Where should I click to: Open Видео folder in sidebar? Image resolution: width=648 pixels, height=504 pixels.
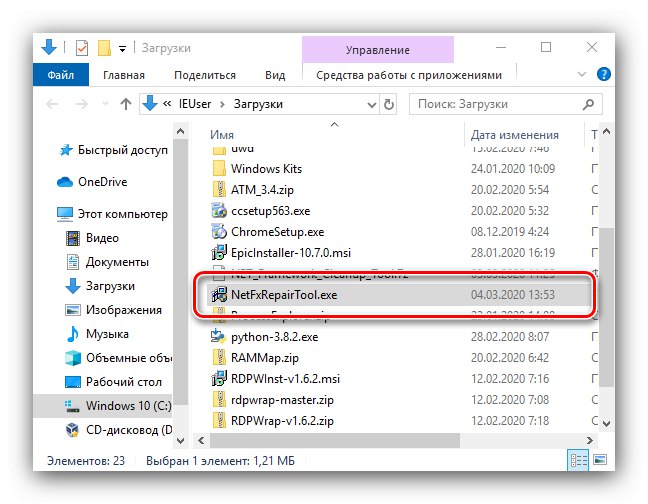[93, 238]
